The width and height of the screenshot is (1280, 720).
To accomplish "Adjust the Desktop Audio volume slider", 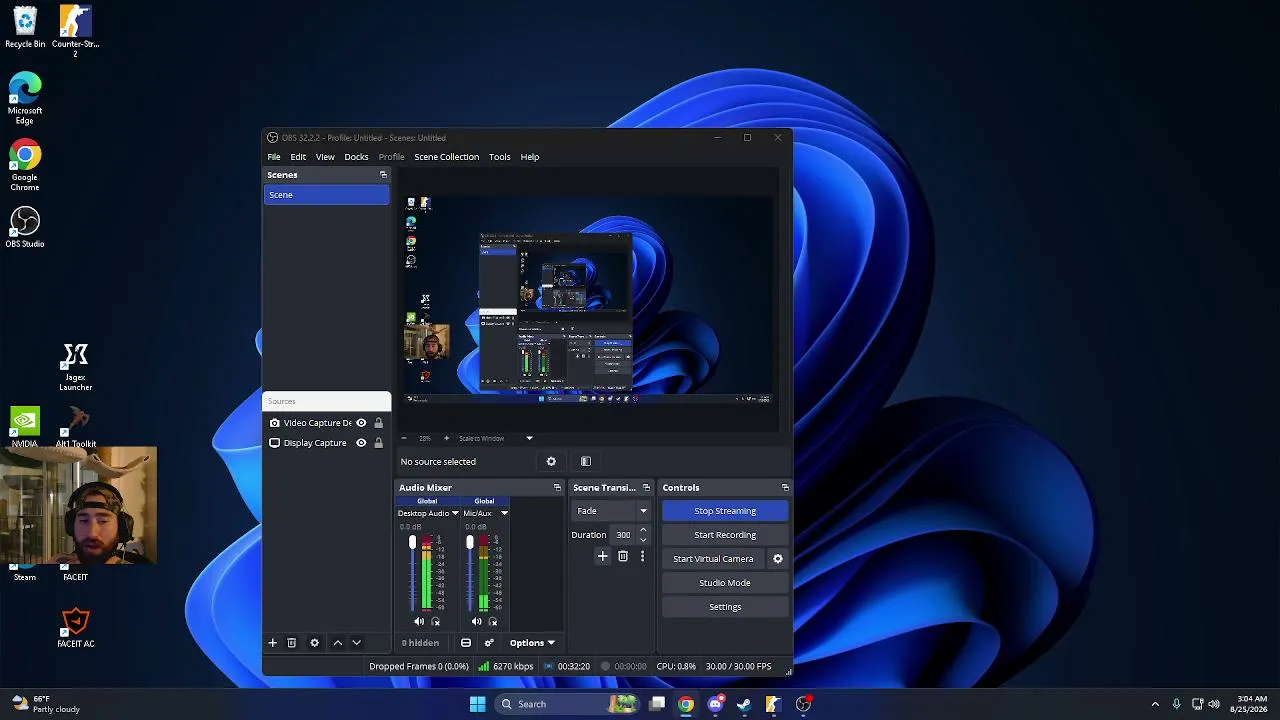I will tap(412, 572).
